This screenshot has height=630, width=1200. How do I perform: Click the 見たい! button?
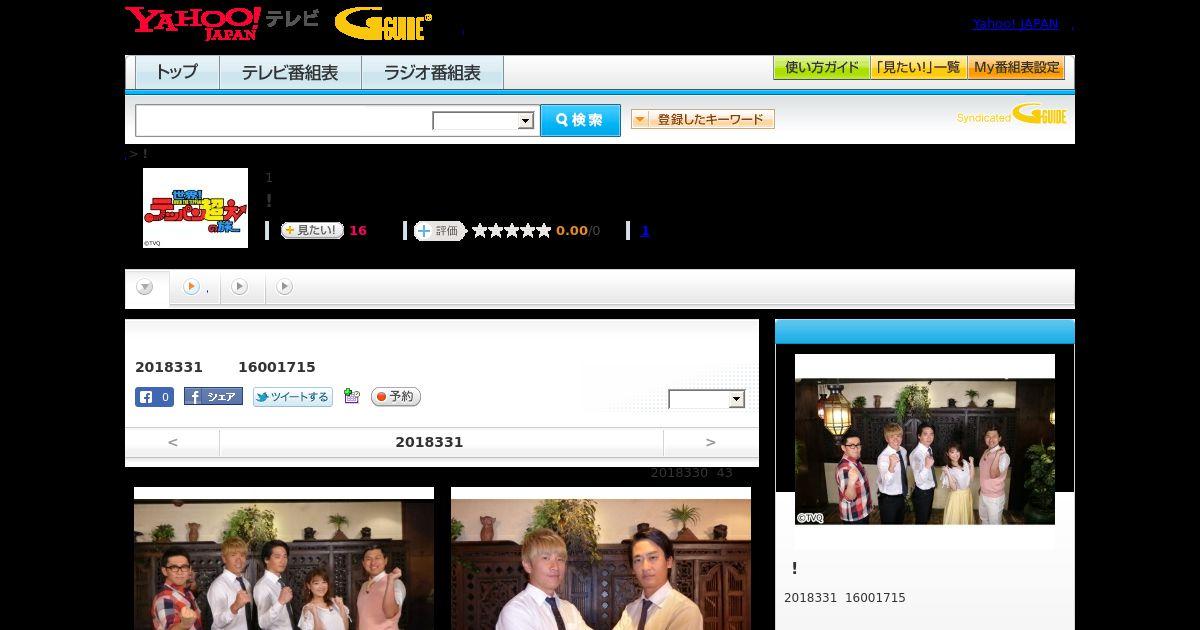coord(312,230)
